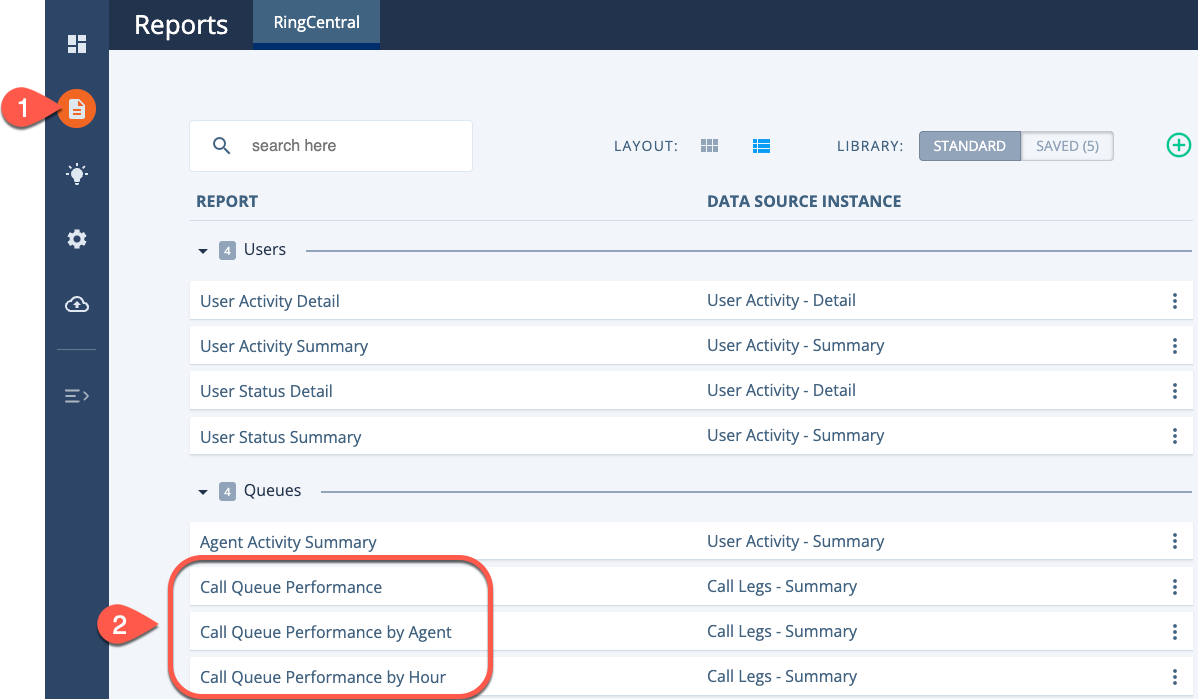Click the lightbulb insights icon

click(x=77, y=174)
